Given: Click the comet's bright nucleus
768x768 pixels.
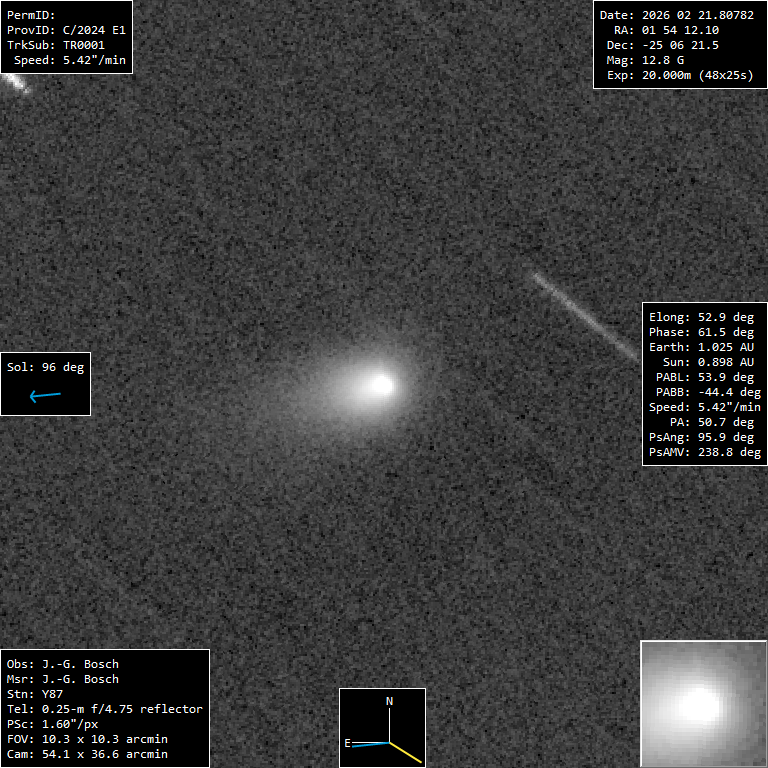Looking at the screenshot, I should [x=381, y=384].
